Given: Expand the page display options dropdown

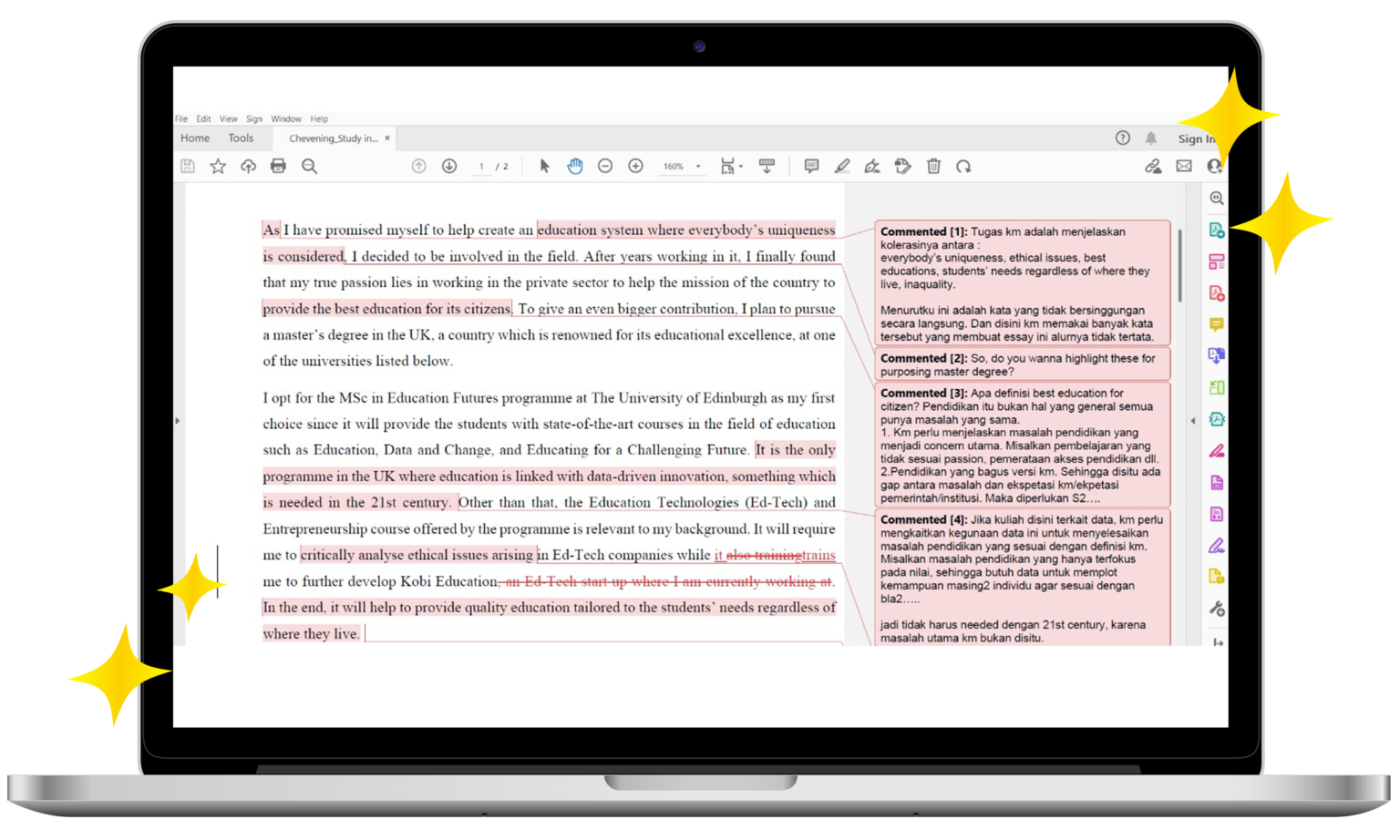Looking at the screenshot, I should [740, 167].
